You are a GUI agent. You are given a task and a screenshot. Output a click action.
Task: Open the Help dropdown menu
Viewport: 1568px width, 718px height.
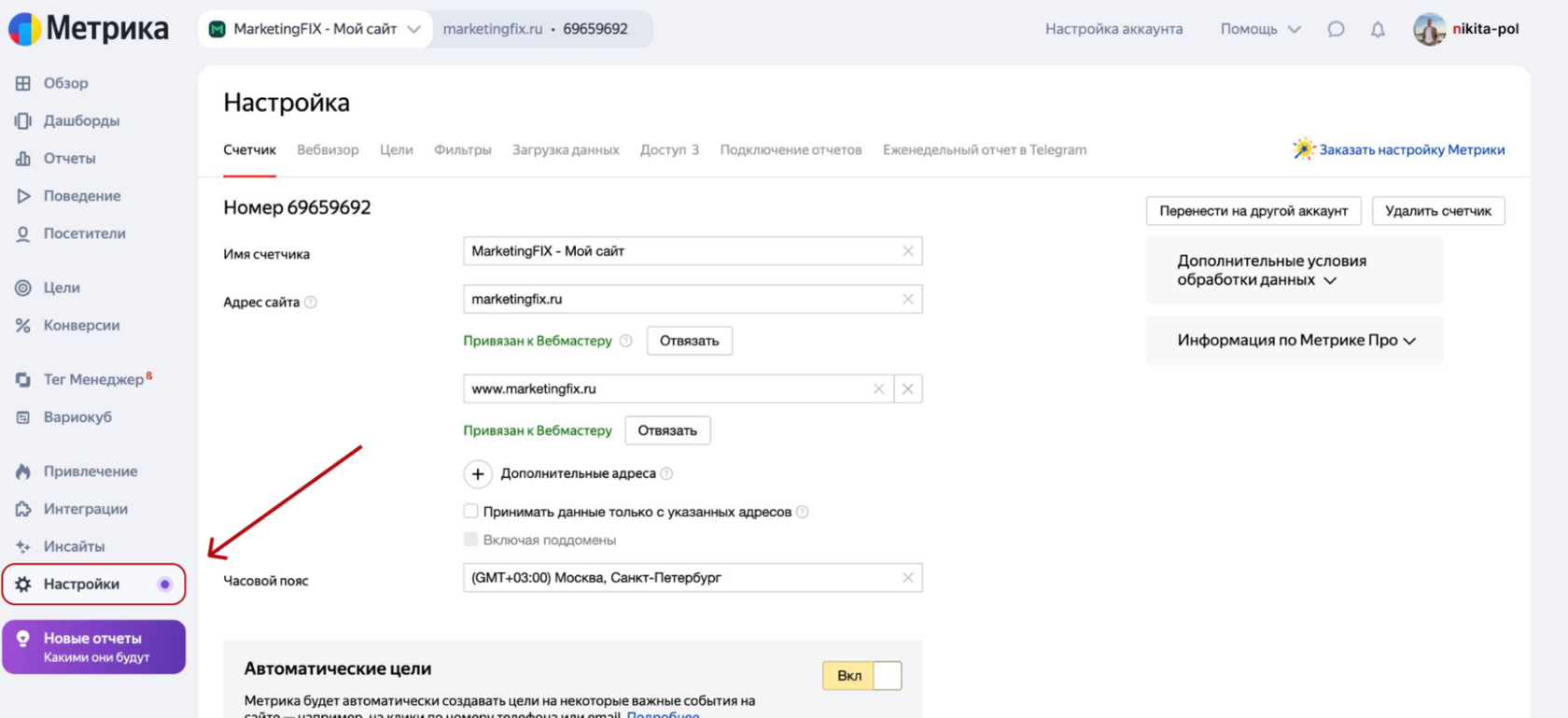[x=1259, y=29]
